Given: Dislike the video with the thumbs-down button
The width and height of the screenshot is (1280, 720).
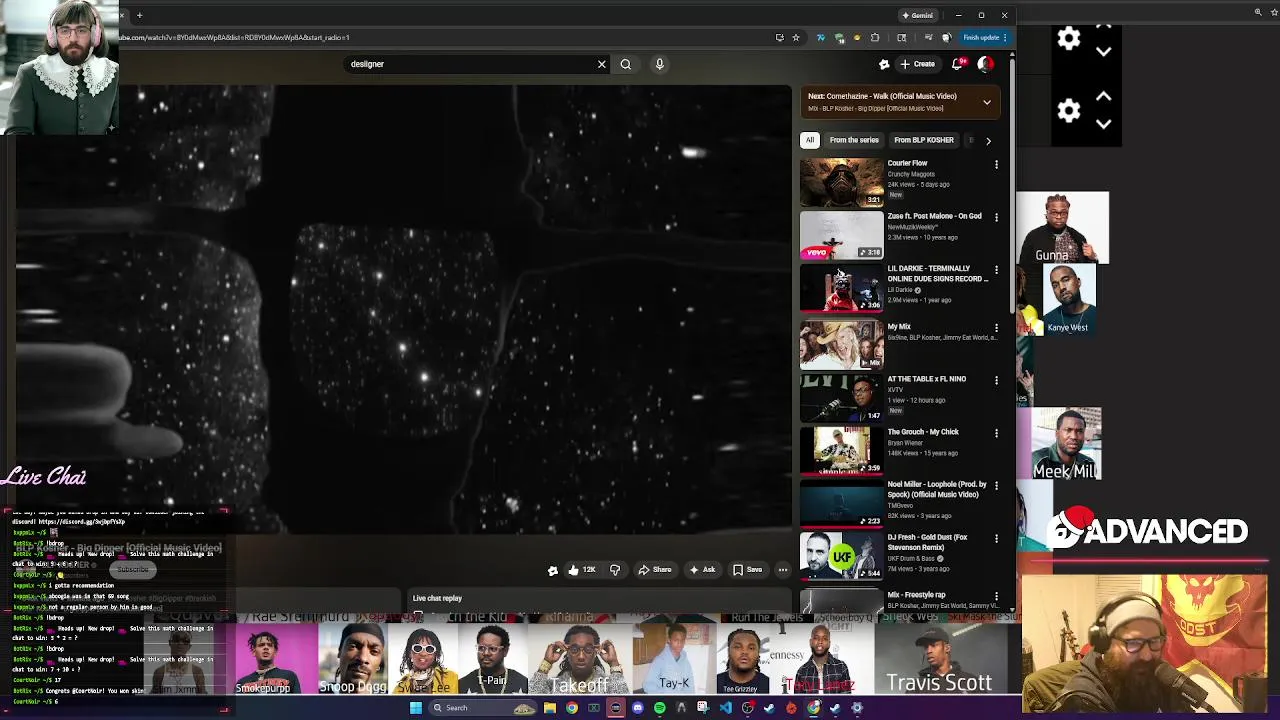Looking at the screenshot, I should [615, 570].
